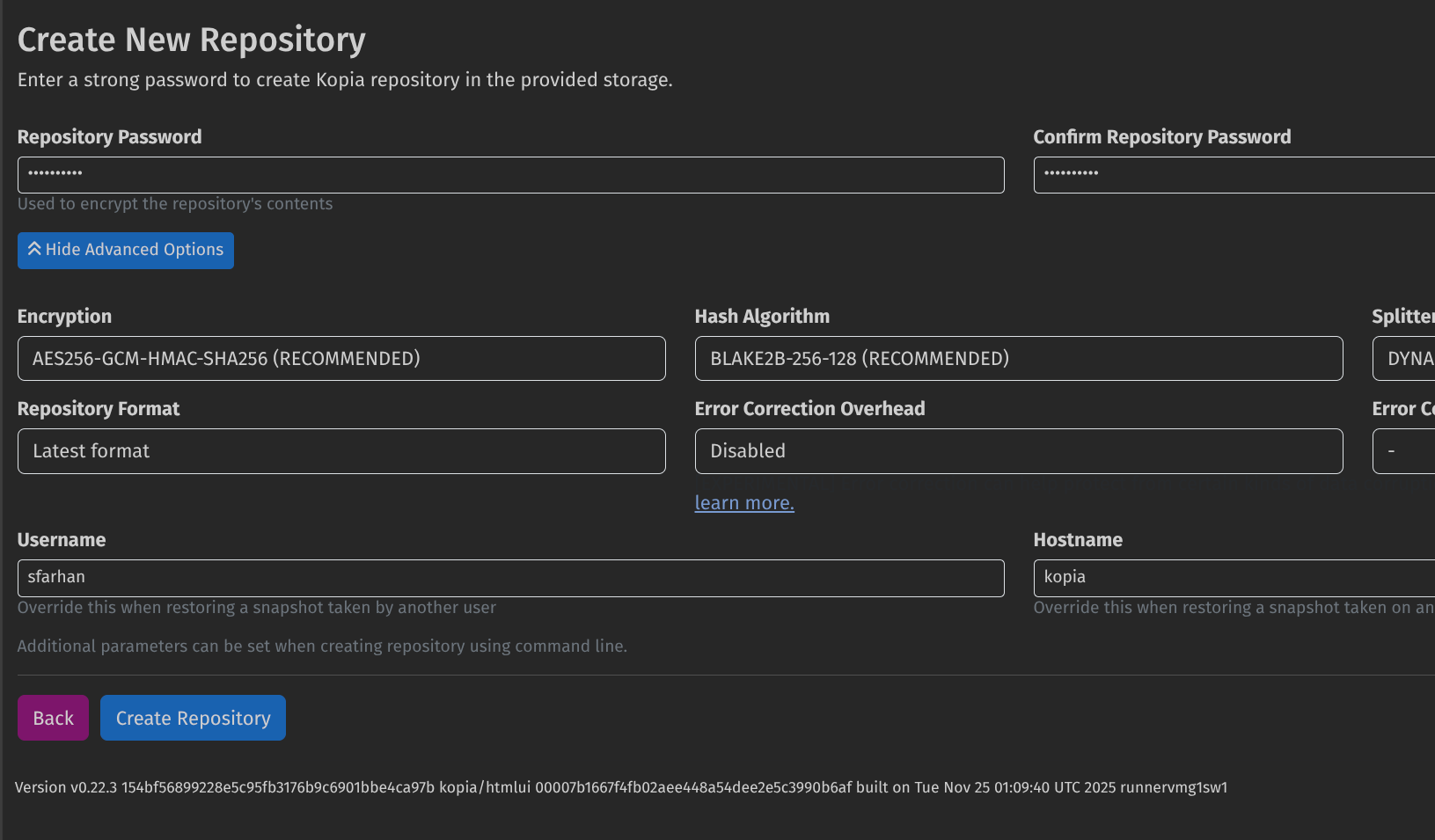Open the Hash Algorithm dropdown

[x=1018, y=359]
